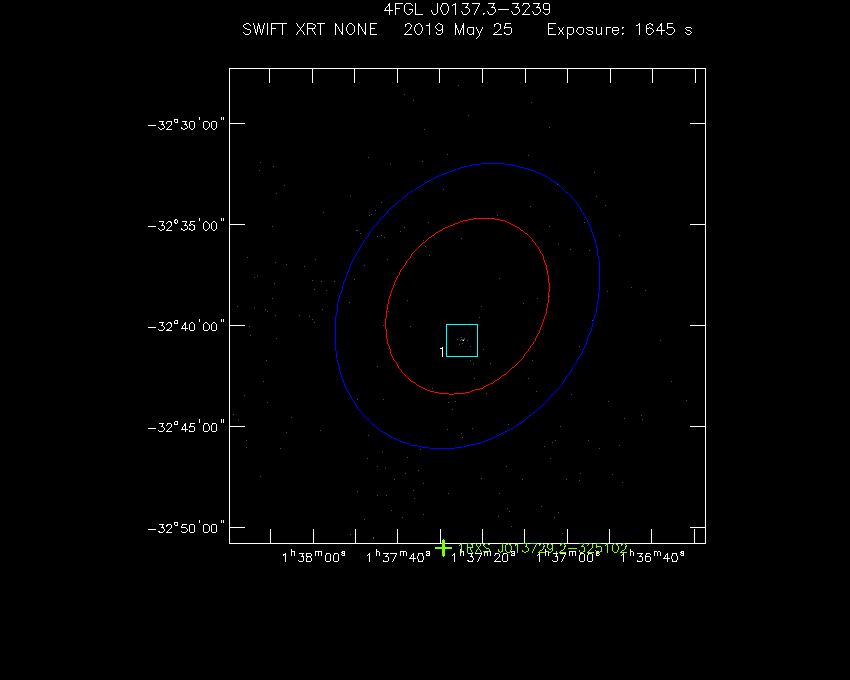Click the -32°35'00" declination label
This screenshot has height=680, width=850.
(x=186, y=226)
